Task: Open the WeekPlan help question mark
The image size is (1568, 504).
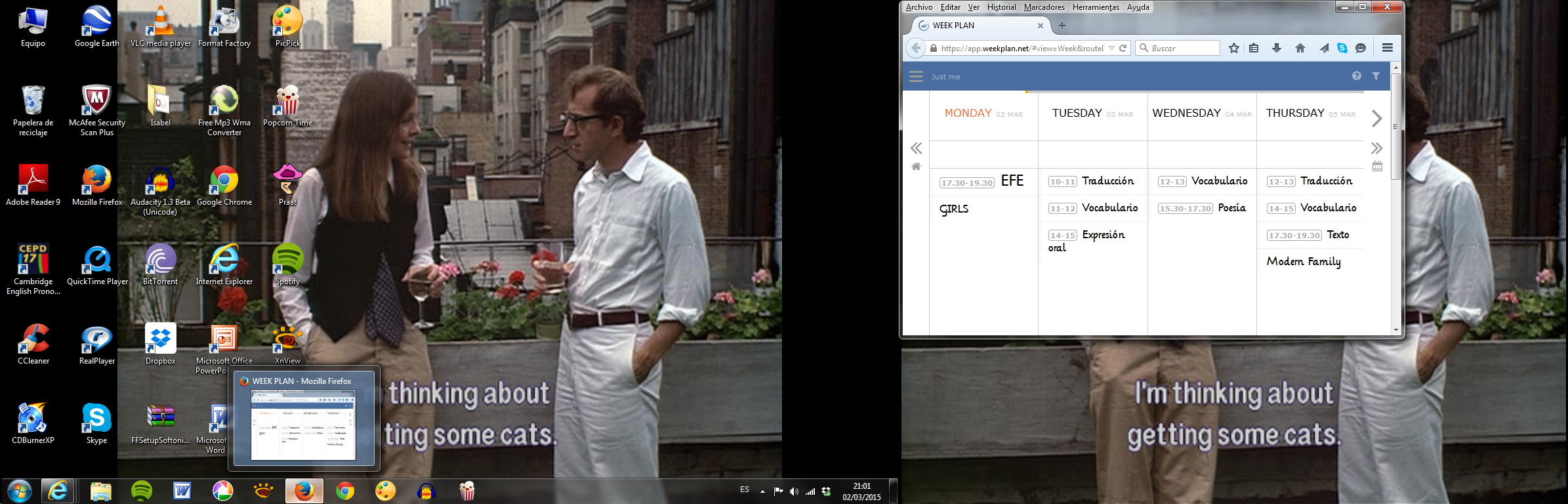Action: pos(1357,76)
